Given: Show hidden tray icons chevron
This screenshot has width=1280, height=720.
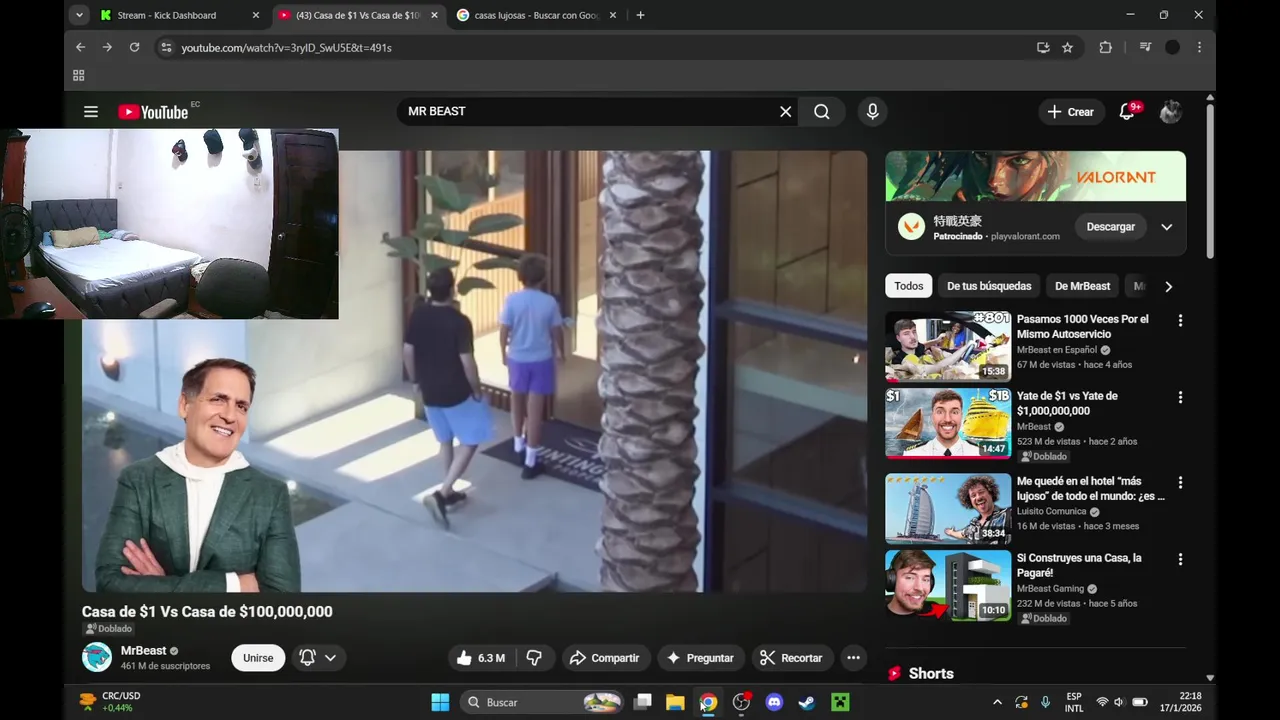Looking at the screenshot, I should point(997,702).
